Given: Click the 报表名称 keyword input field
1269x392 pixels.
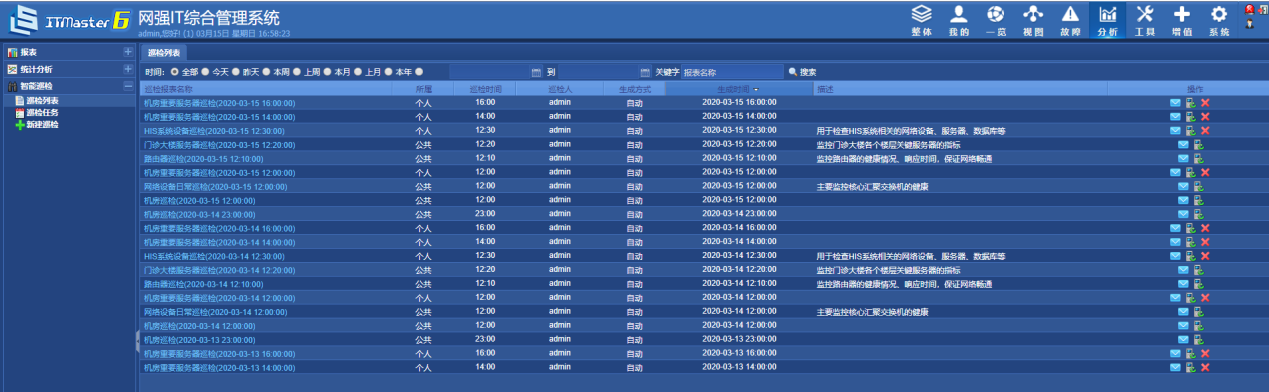Looking at the screenshot, I should (x=732, y=72).
